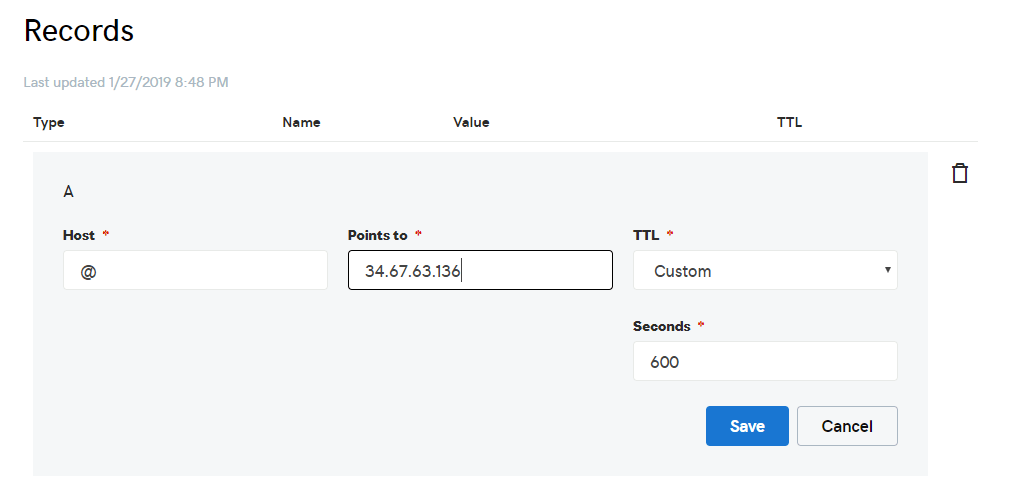Click the Last updated timestamp text
Viewport: 1016px width, 491px height.
click(x=126, y=82)
